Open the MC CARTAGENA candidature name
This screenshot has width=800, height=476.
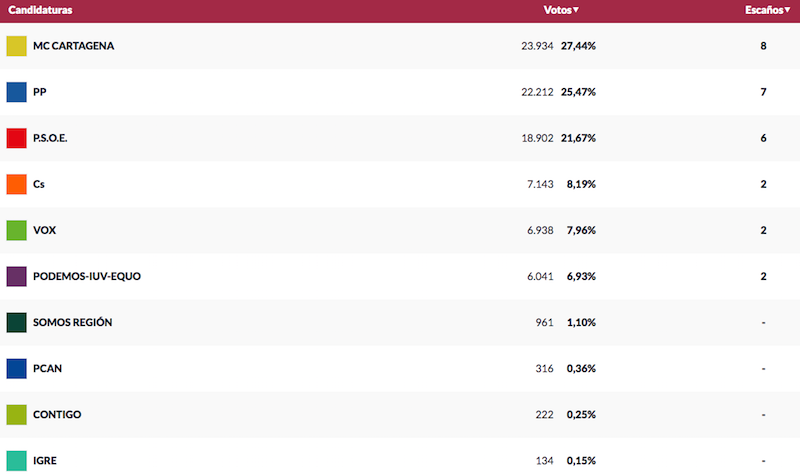[73, 46]
